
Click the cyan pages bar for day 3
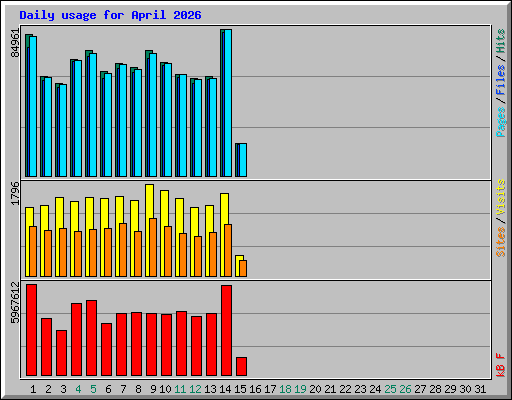pos(63,130)
